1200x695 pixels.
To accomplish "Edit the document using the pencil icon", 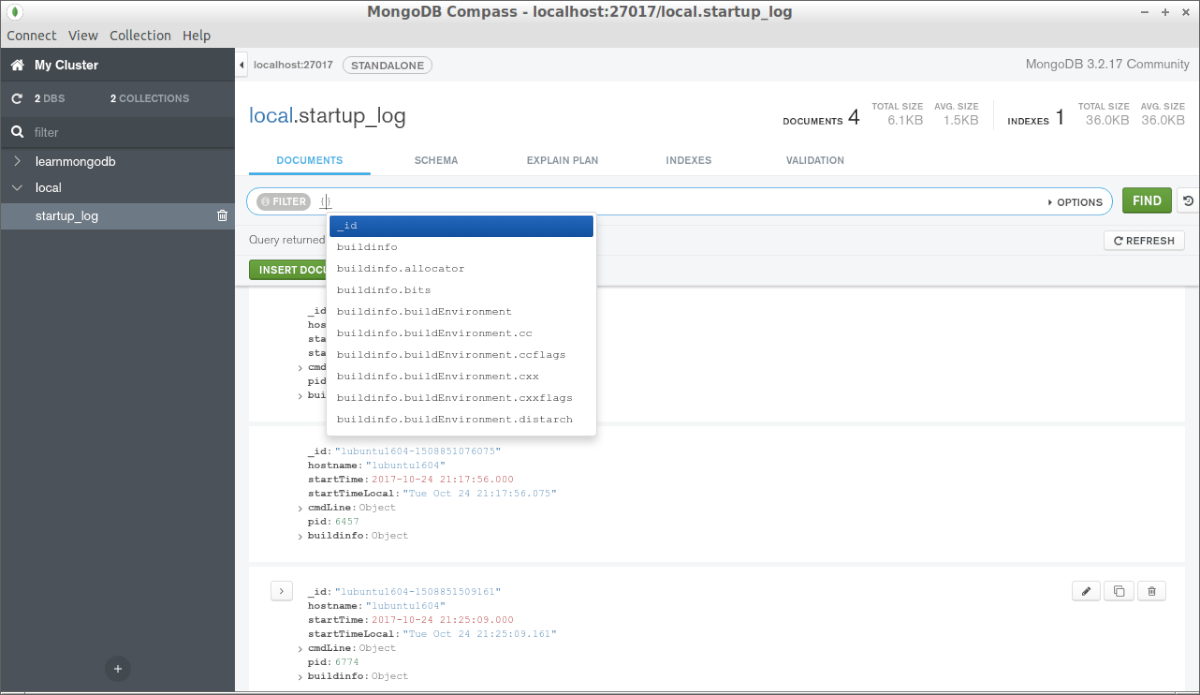I will click(1086, 591).
